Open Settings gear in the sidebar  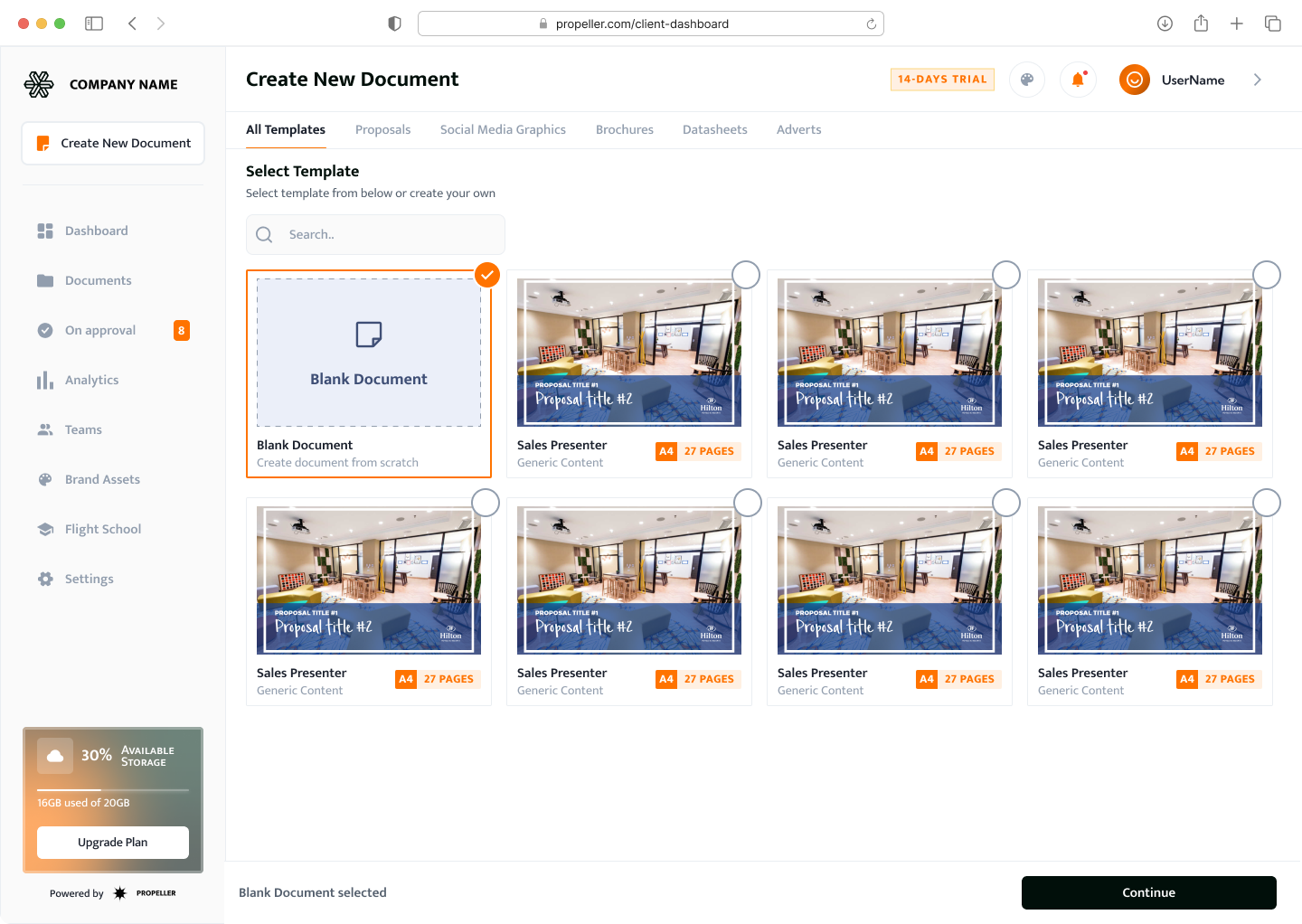pyautogui.click(x=89, y=579)
